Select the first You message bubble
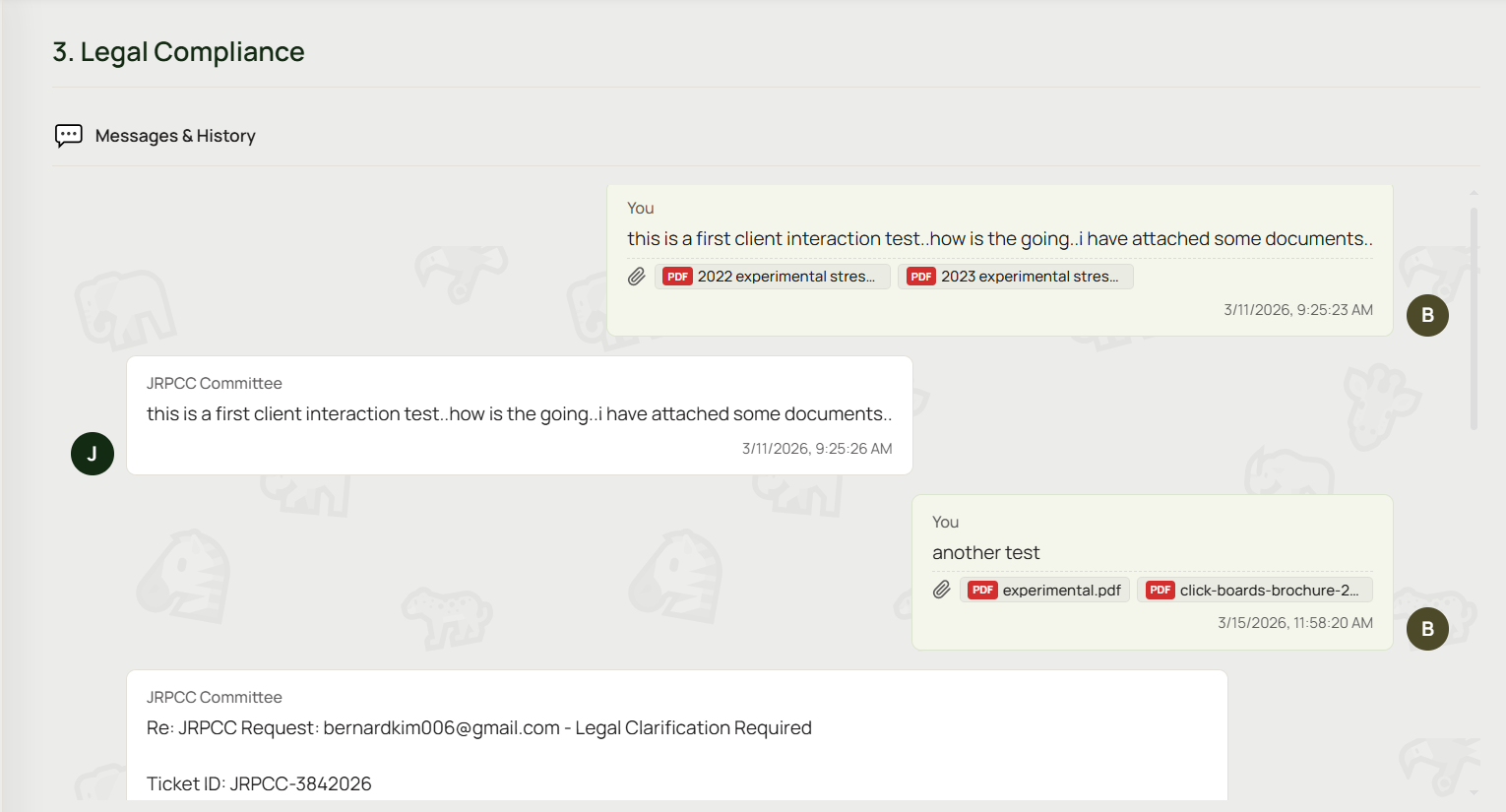1506x812 pixels. pyautogui.click(x=1000, y=259)
